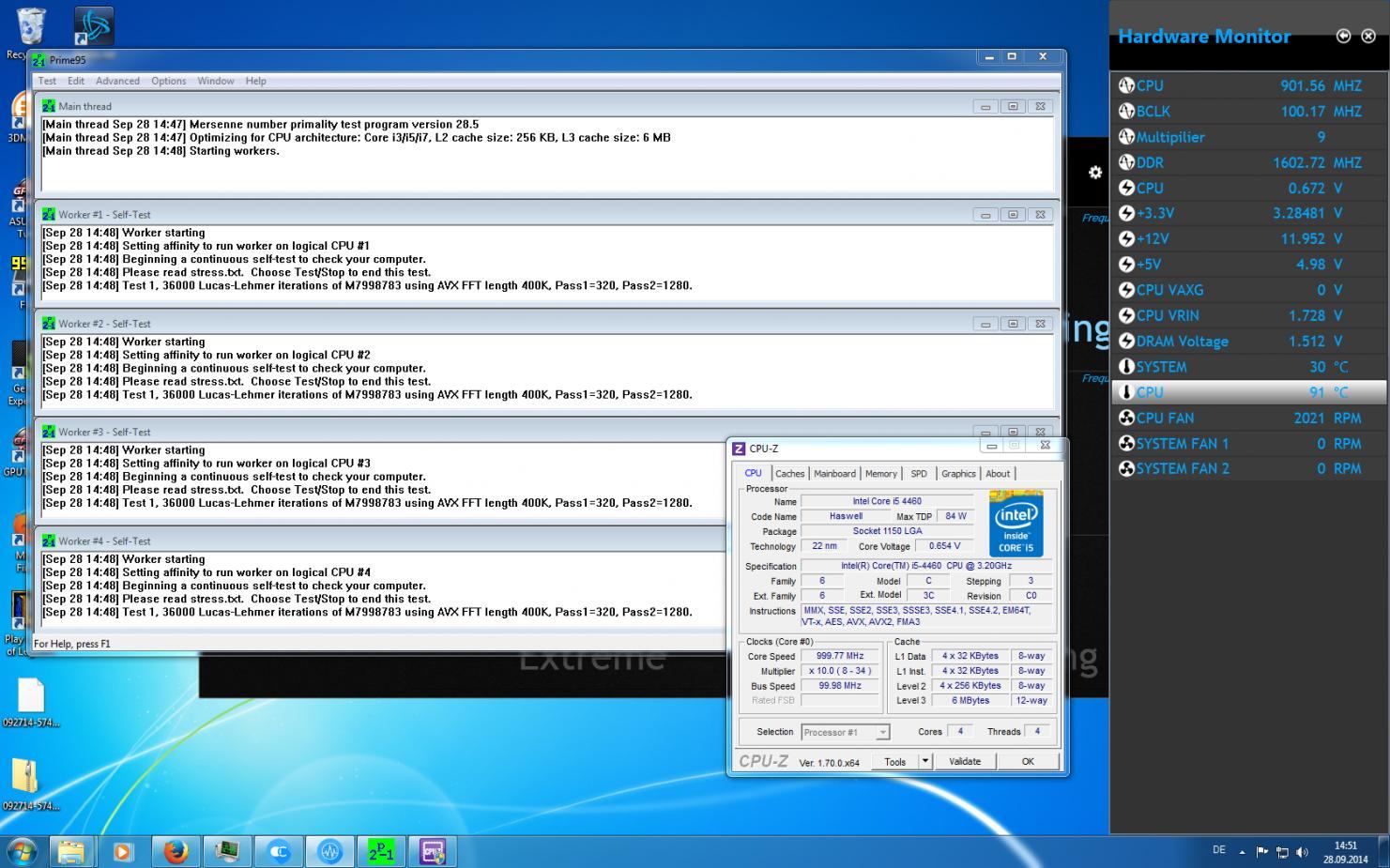
Task: Click the volume icon in system tray
Action: (x=1302, y=852)
